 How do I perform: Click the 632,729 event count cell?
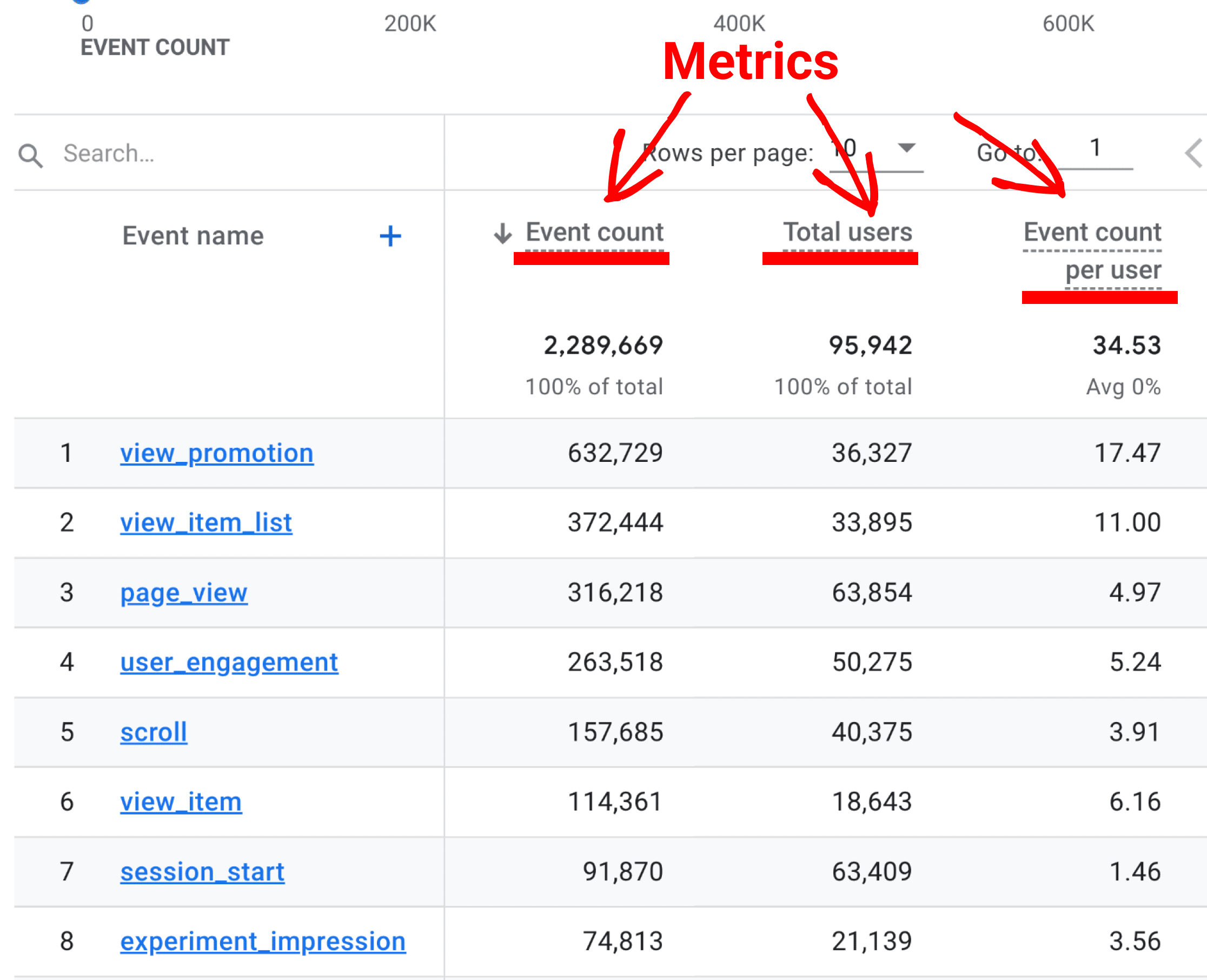tap(614, 453)
